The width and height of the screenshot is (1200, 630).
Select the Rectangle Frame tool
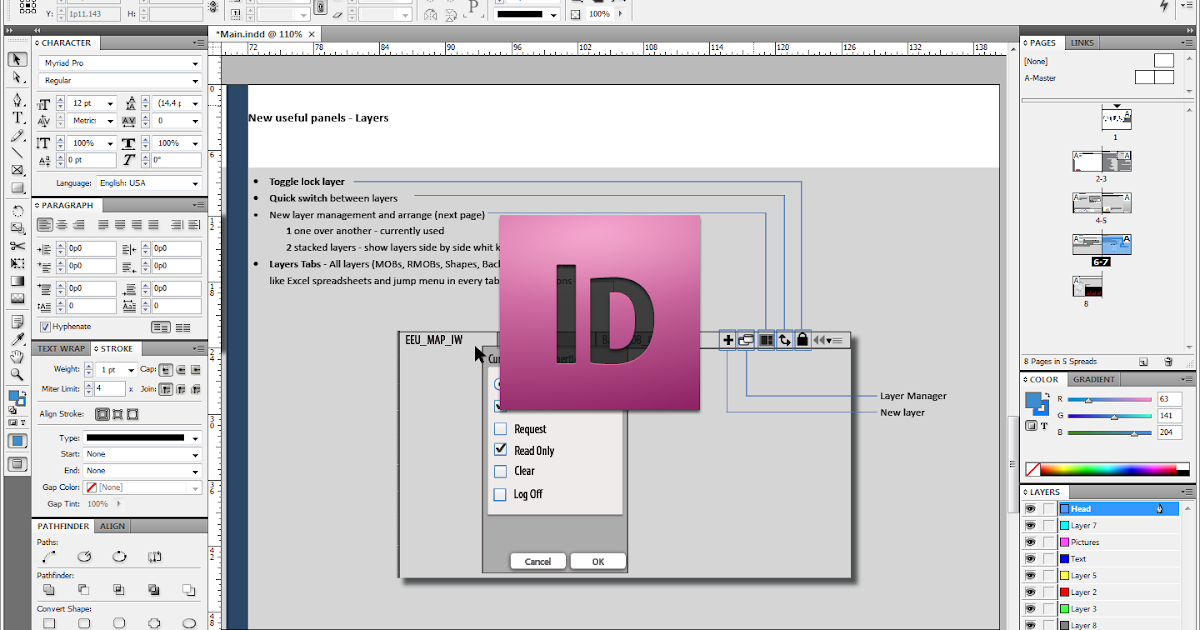(17, 170)
